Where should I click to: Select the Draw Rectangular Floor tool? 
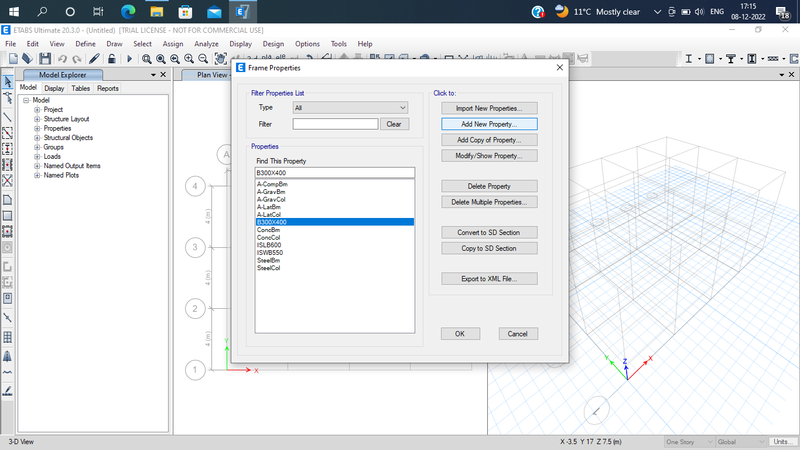pyautogui.click(x=8, y=216)
